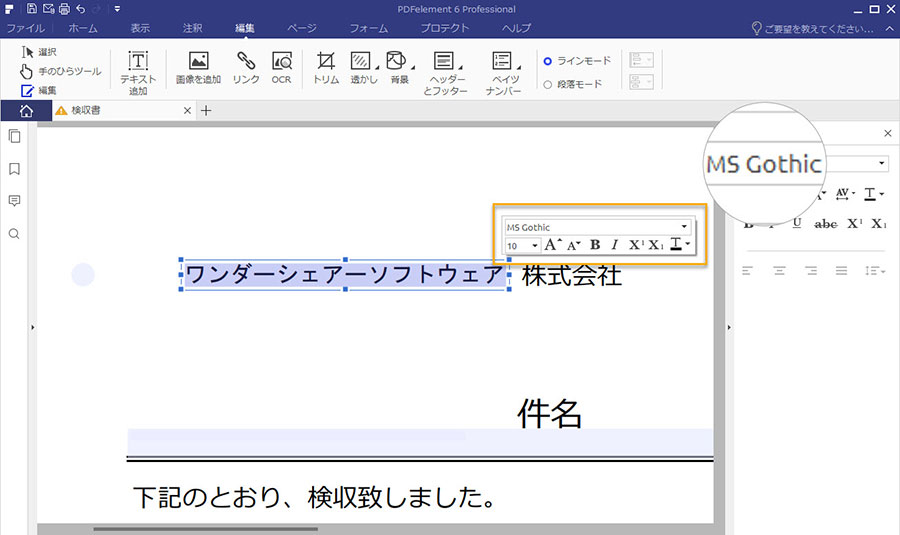Viewport: 900px width, 535px height.
Task: Add a new tab with the plus button
Action: [x=206, y=111]
